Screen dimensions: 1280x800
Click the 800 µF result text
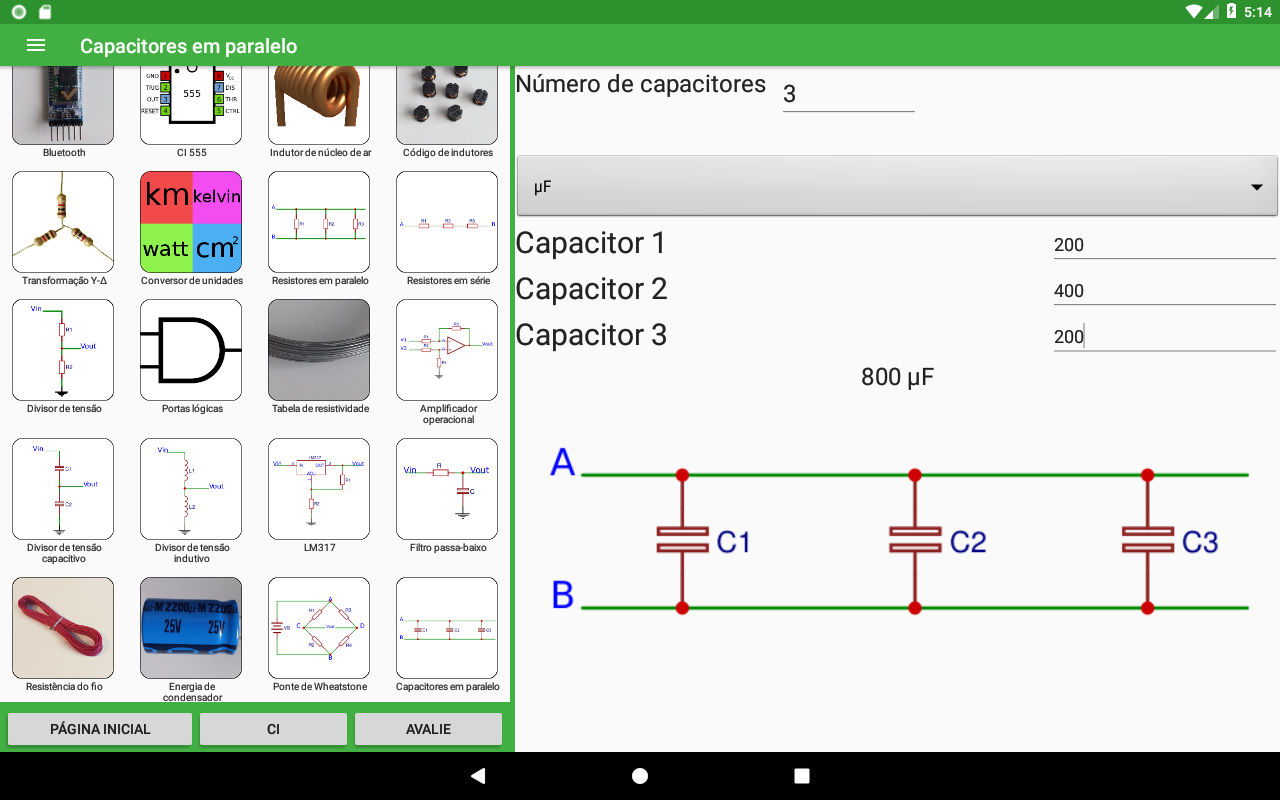(897, 377)
